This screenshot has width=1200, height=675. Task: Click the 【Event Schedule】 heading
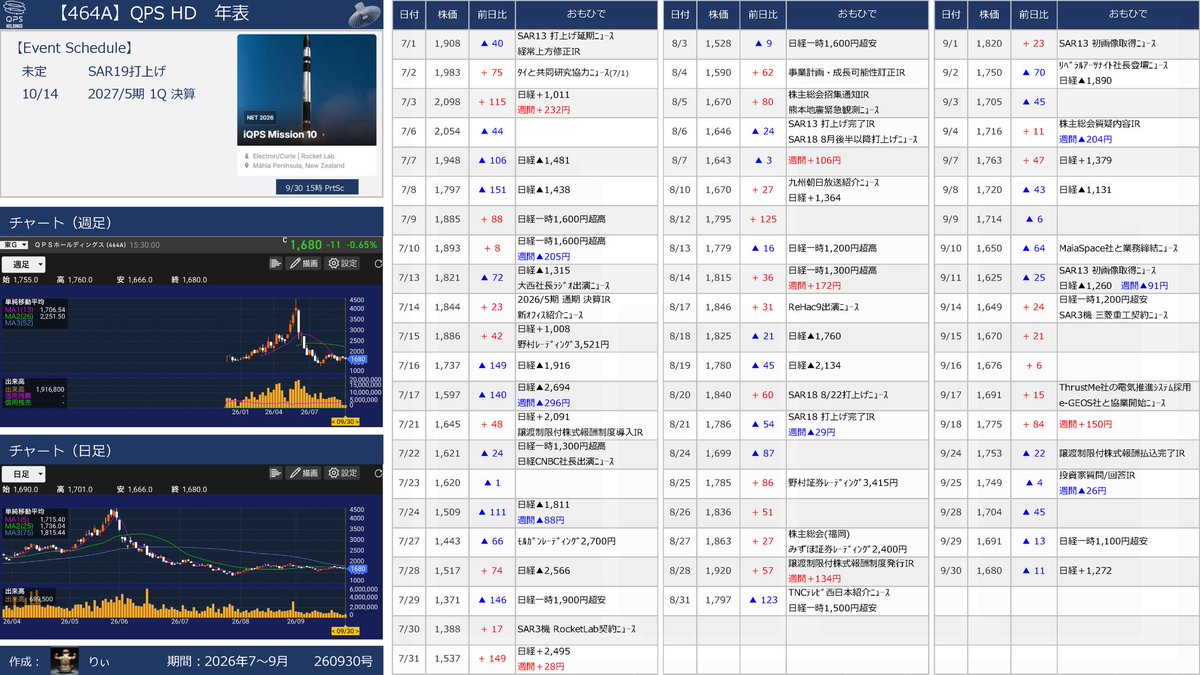[x=74, y=48]
